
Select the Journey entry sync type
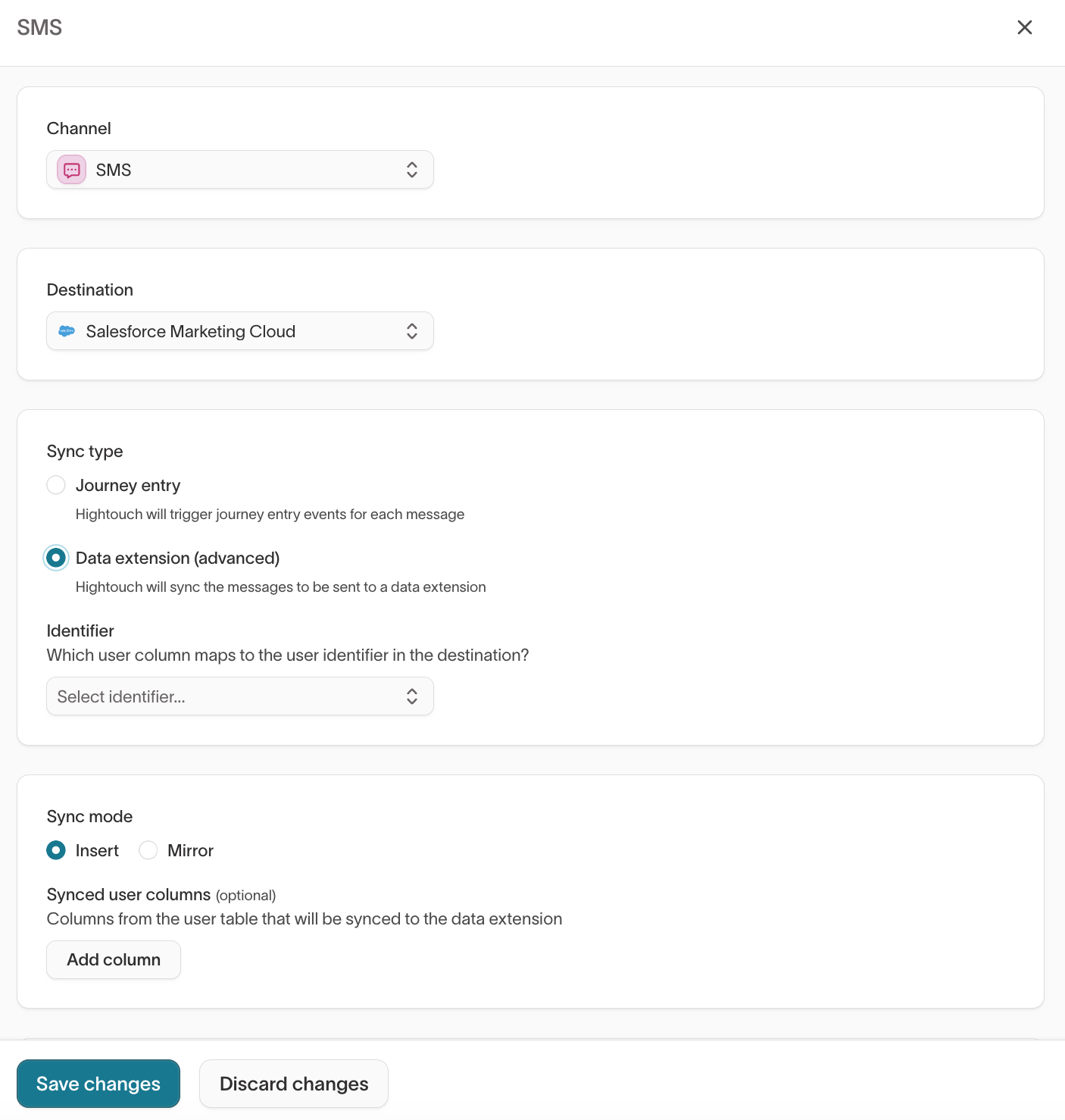56,485
